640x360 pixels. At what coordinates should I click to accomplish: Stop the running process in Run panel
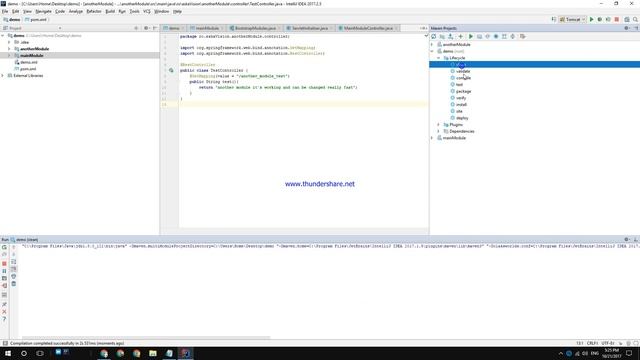[4, 264]
